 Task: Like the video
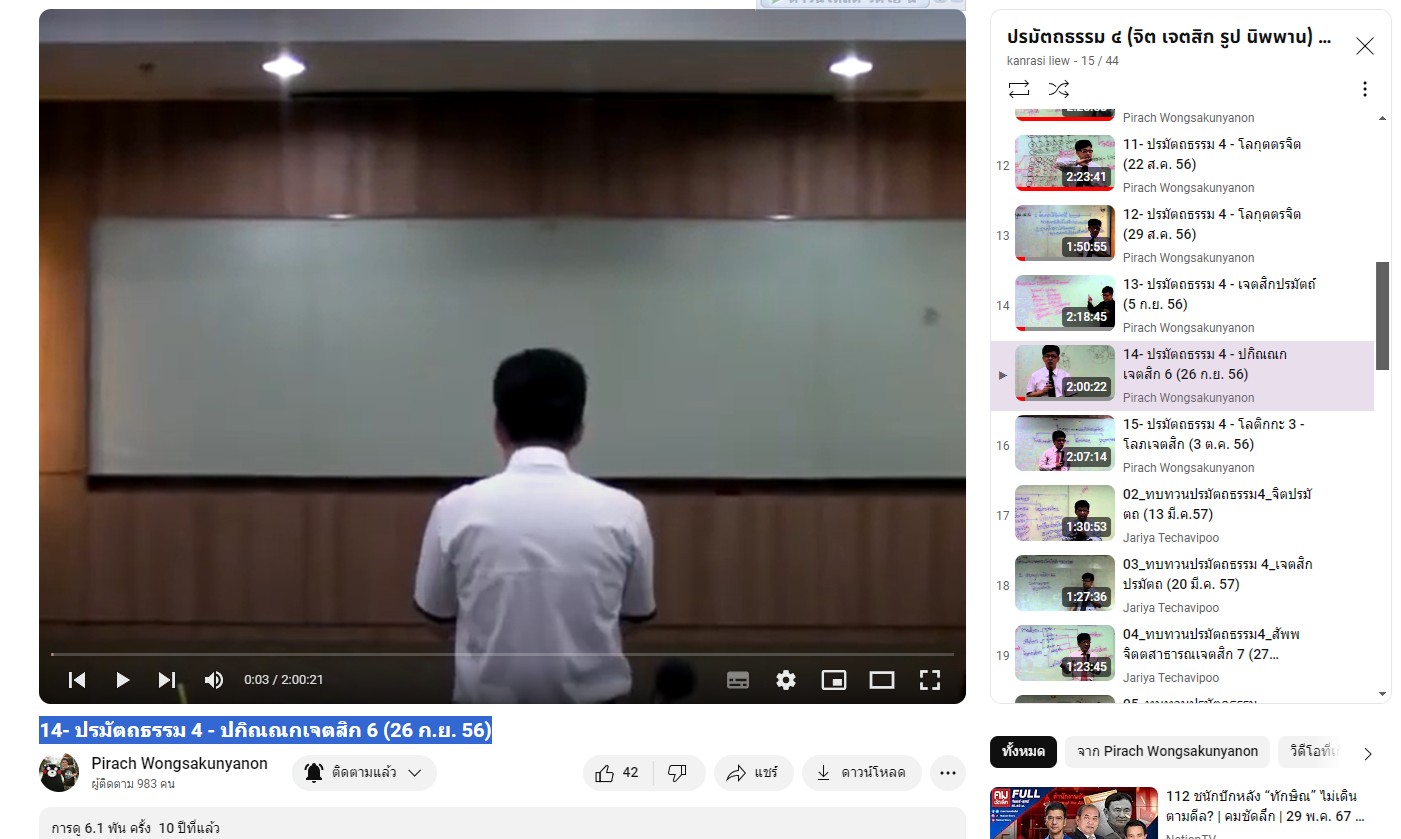[x=618, y=773]
